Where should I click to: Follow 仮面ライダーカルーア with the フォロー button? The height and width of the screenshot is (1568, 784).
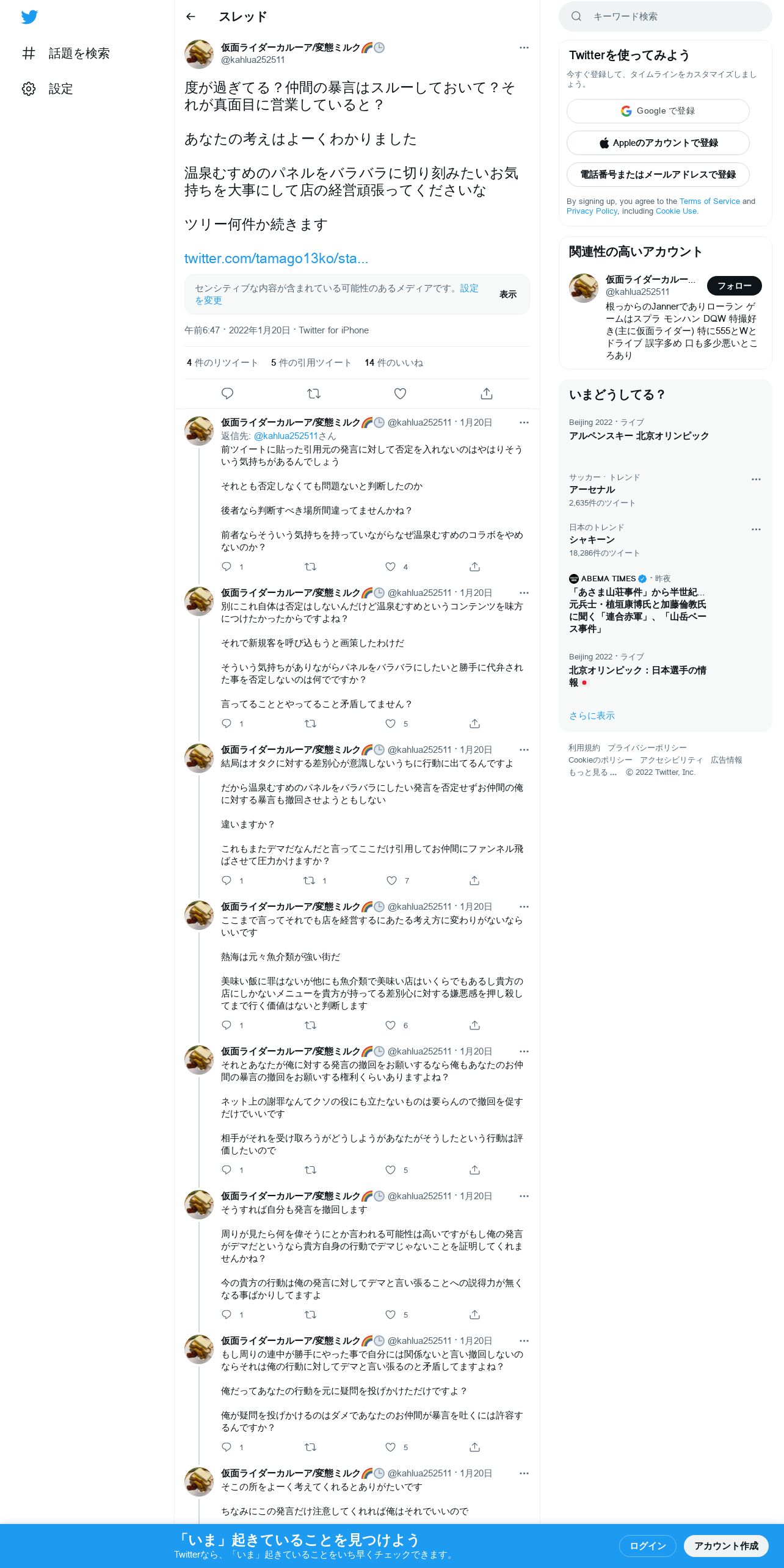point(735,286)
